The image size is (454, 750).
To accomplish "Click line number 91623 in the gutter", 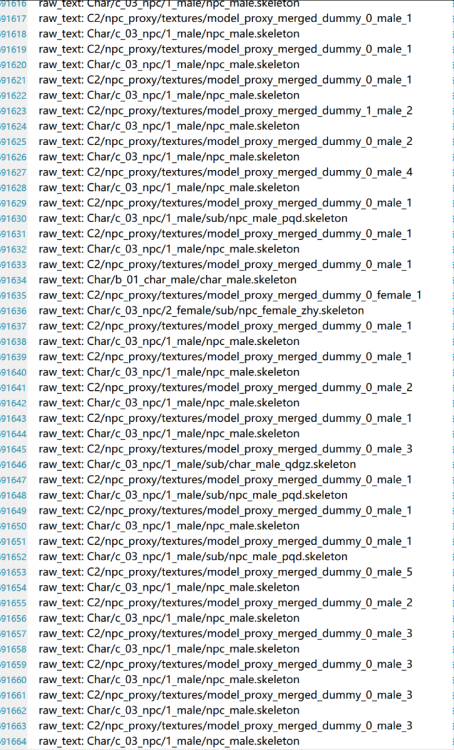I will (x=13, y=111).
